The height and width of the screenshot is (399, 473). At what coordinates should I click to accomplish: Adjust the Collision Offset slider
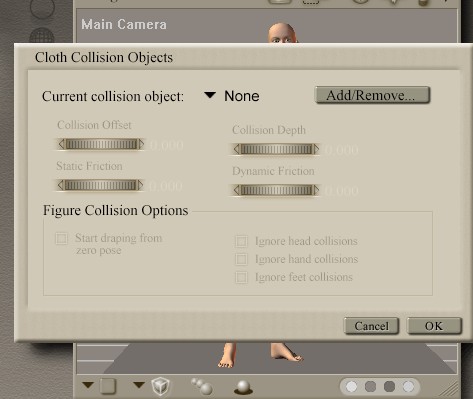tap(101, 144)
